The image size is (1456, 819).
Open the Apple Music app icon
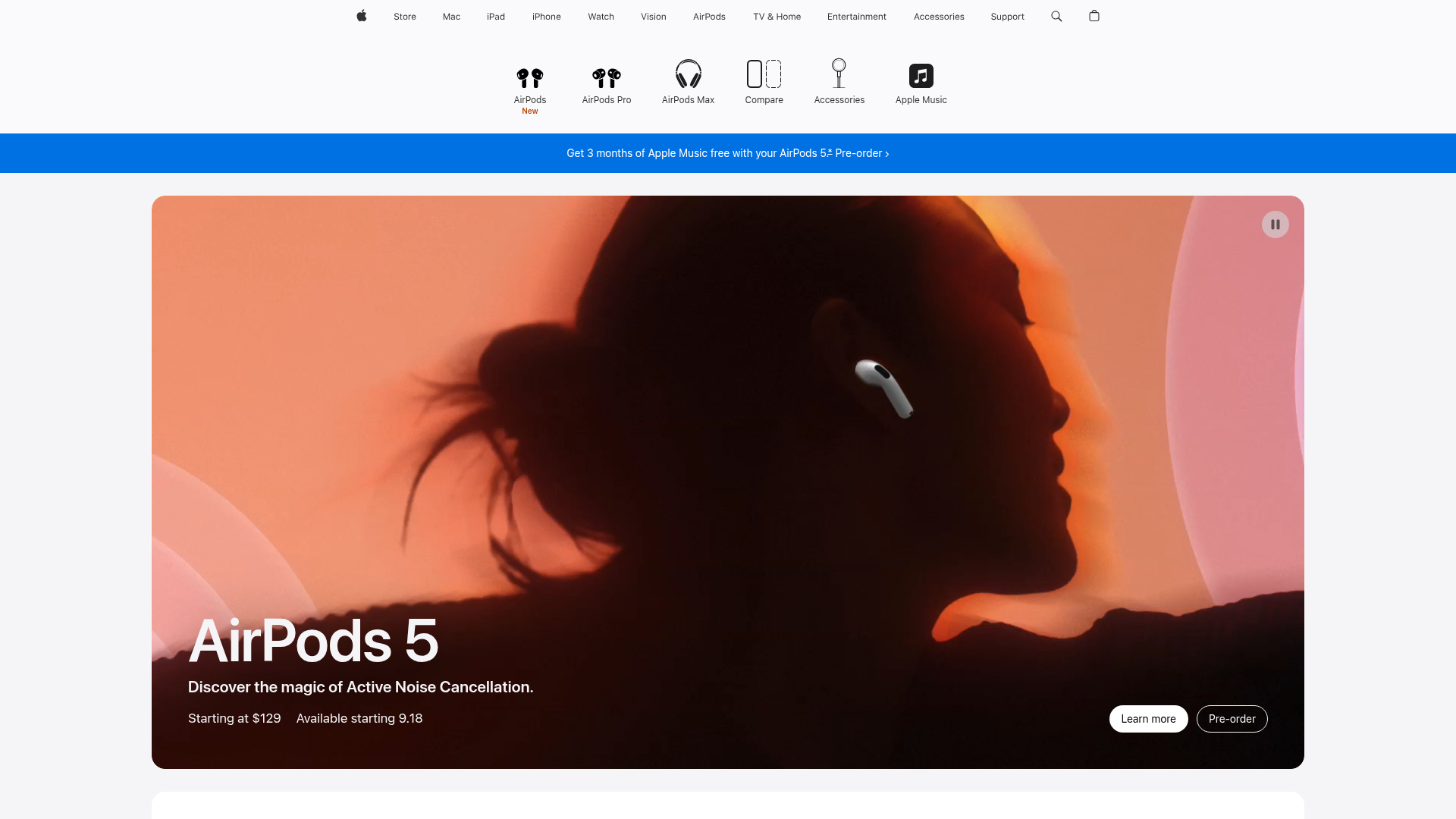click(921, 76)
